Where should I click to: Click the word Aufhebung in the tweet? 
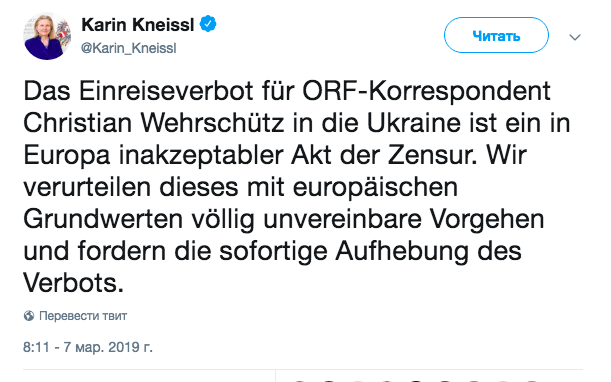[x=402, y=252]
